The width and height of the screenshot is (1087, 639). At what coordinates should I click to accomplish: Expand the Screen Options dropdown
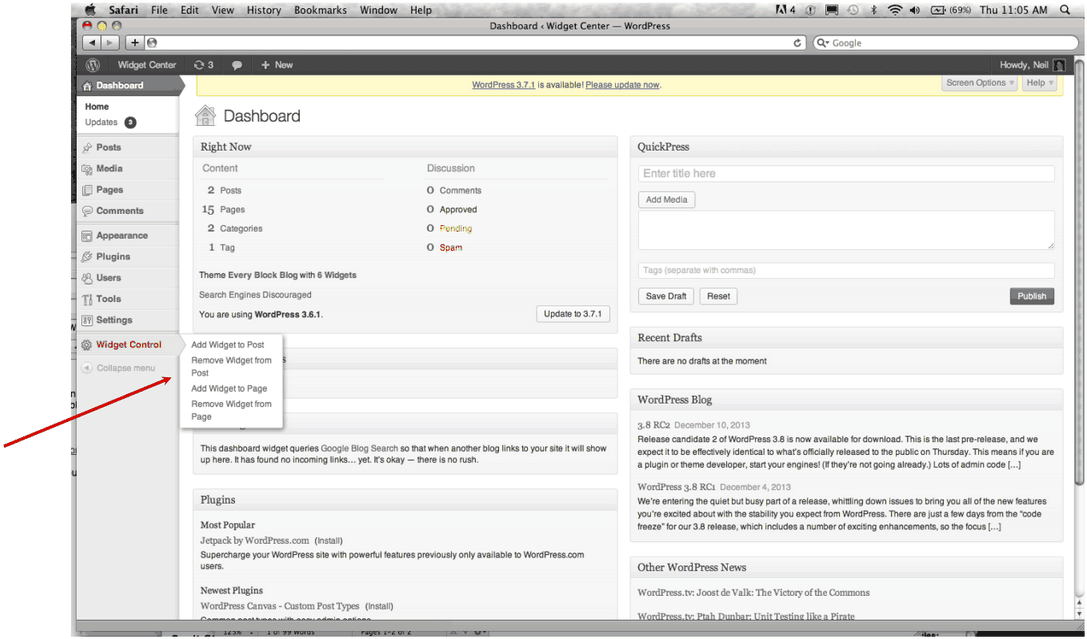point(980,83)
